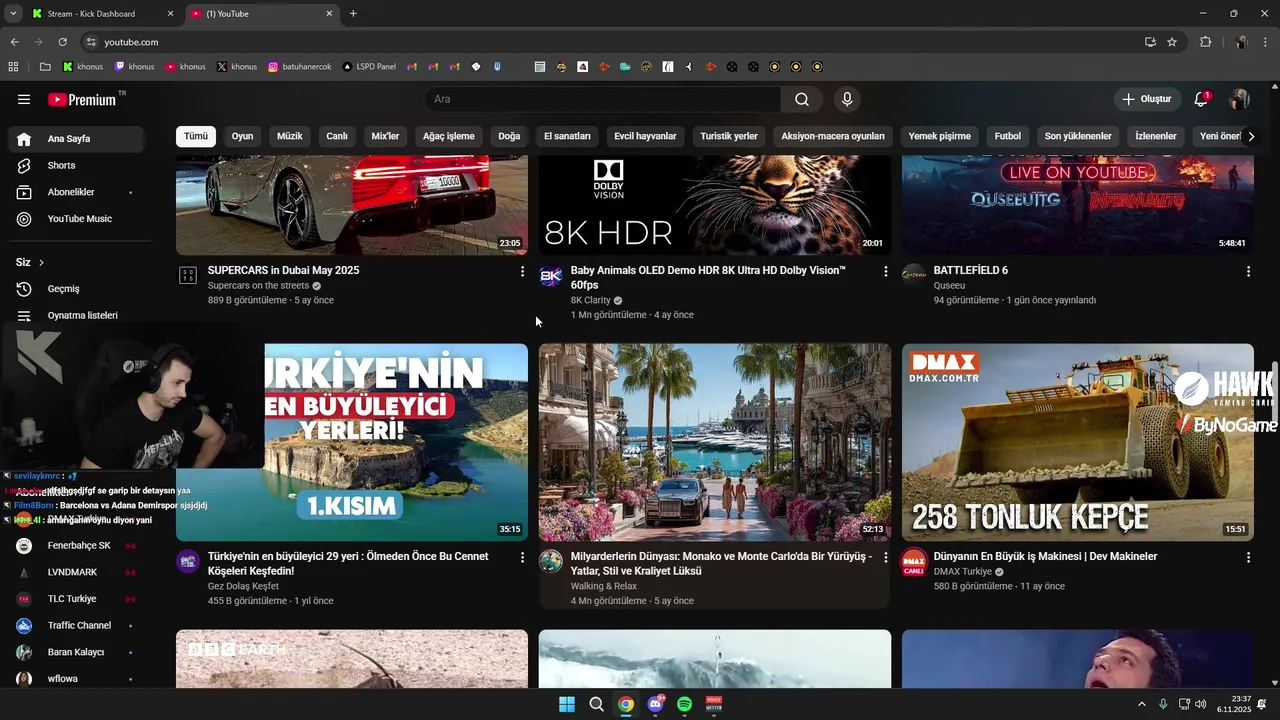Open more options for SUPERCARS in Dubai video

tap(522, 271)
